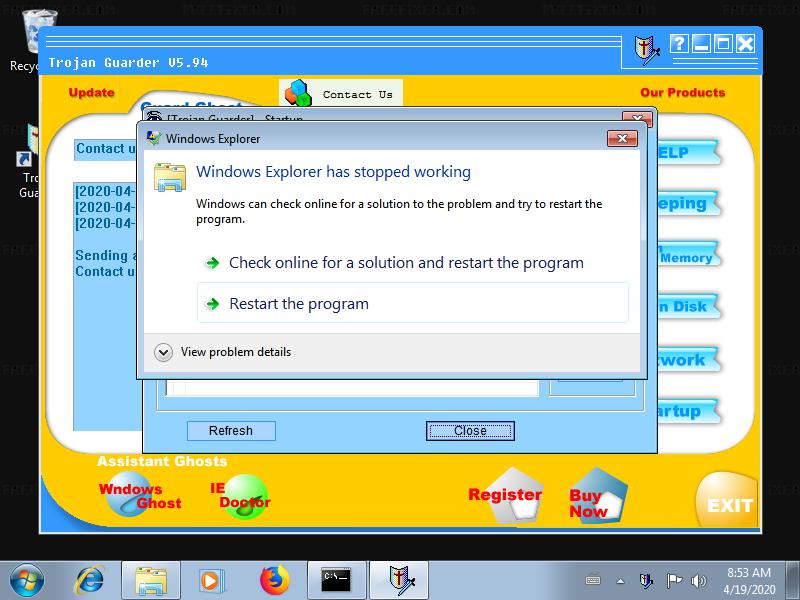800x600 pixels.
Task: Open the Network ribbon button on right
Action: tap(688, 360)
